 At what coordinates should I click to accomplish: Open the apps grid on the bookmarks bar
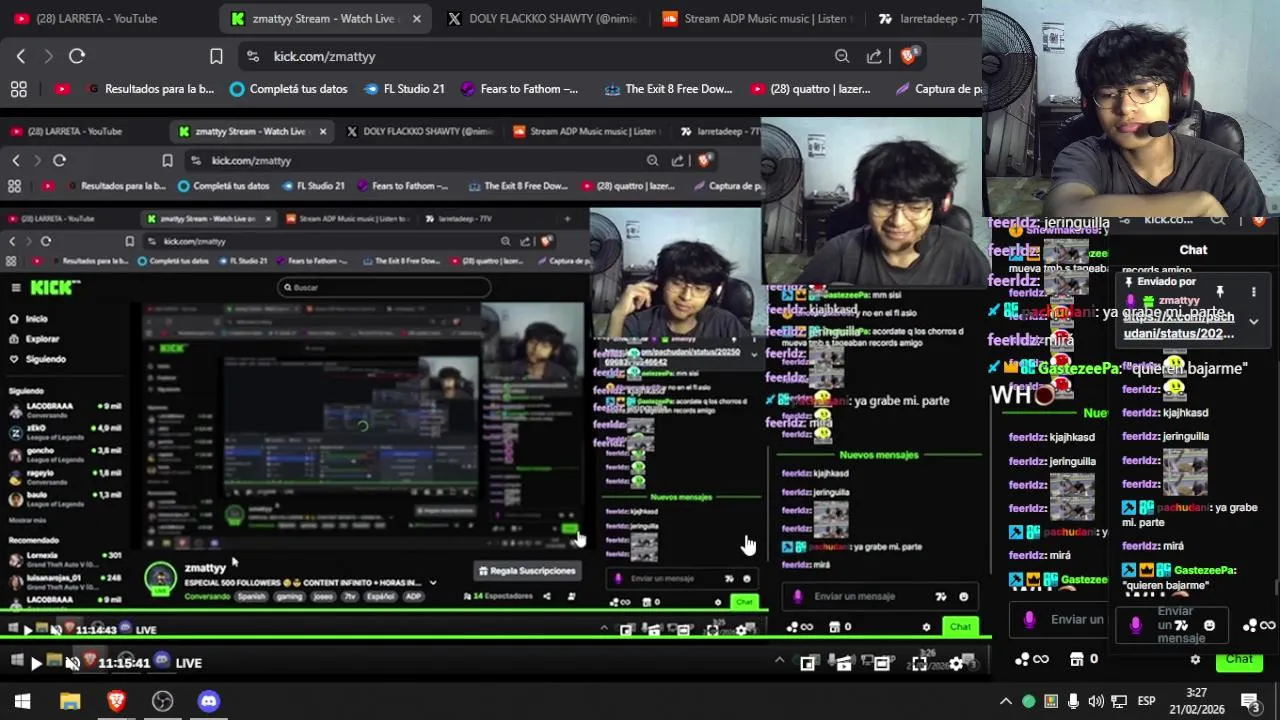19,89
